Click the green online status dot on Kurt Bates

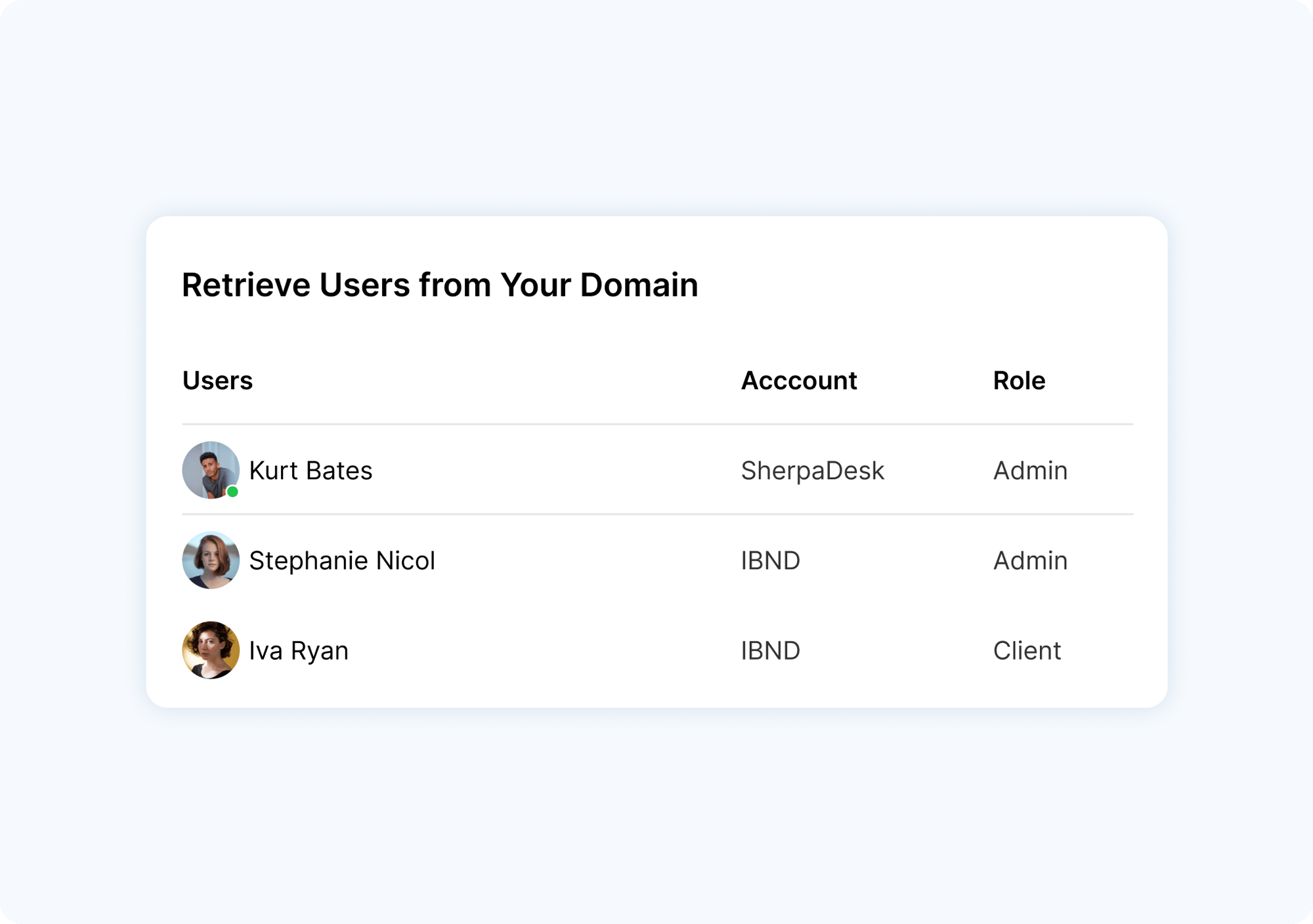pos(232,492)
